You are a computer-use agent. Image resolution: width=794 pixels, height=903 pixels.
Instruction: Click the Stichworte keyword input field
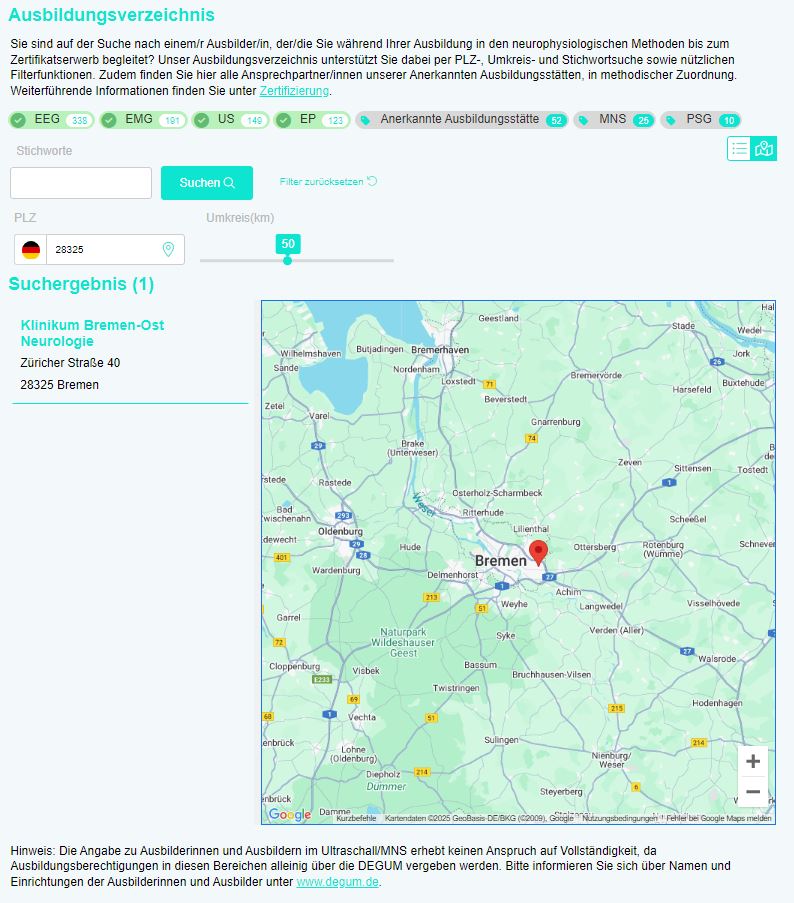(81, 183)
